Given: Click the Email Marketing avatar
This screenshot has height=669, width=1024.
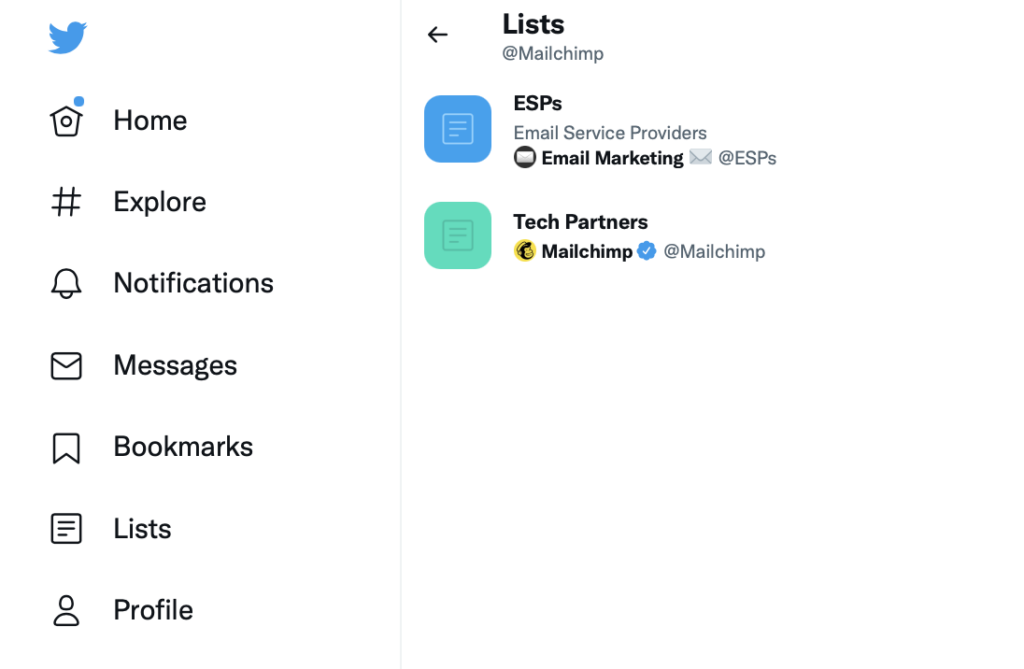Looking at the screenshot, I should [524, 158].
